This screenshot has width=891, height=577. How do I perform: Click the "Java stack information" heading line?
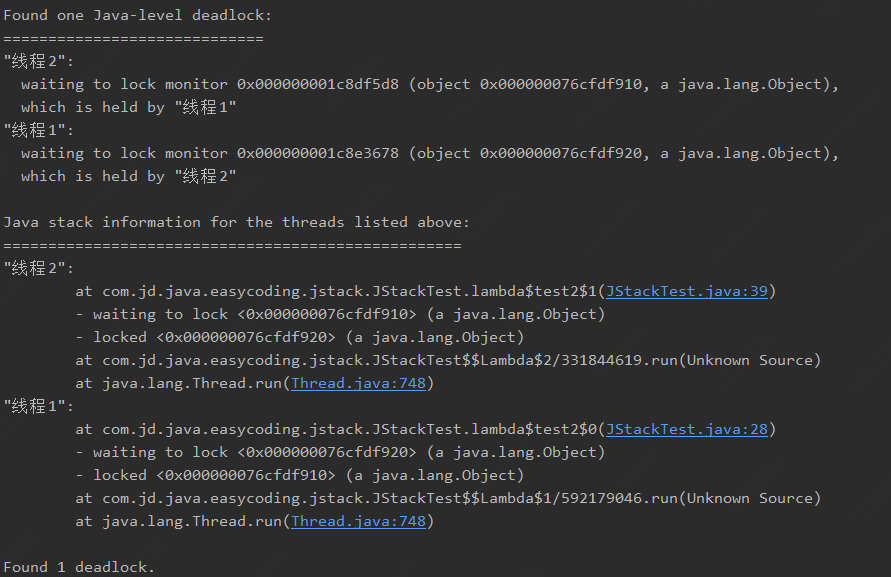237,222
